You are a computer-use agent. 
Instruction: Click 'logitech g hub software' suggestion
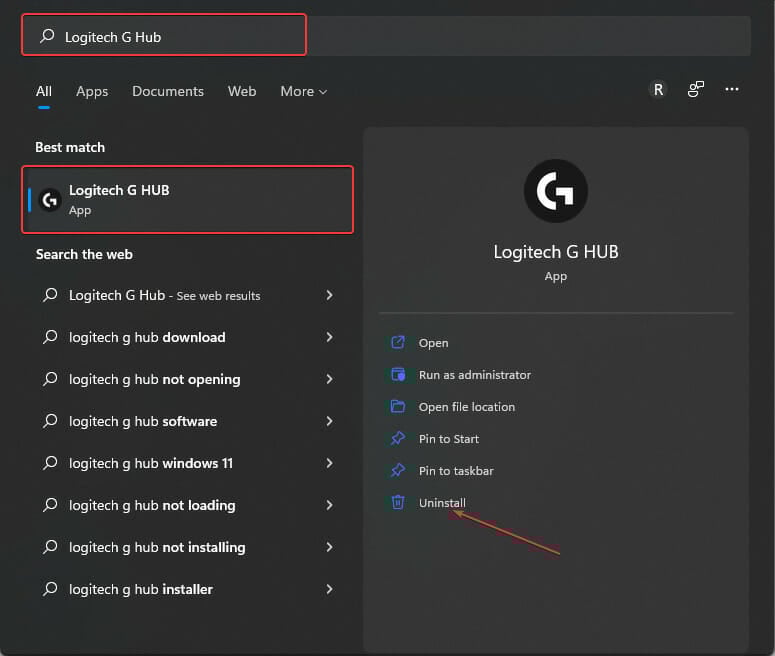coord(188,421)
